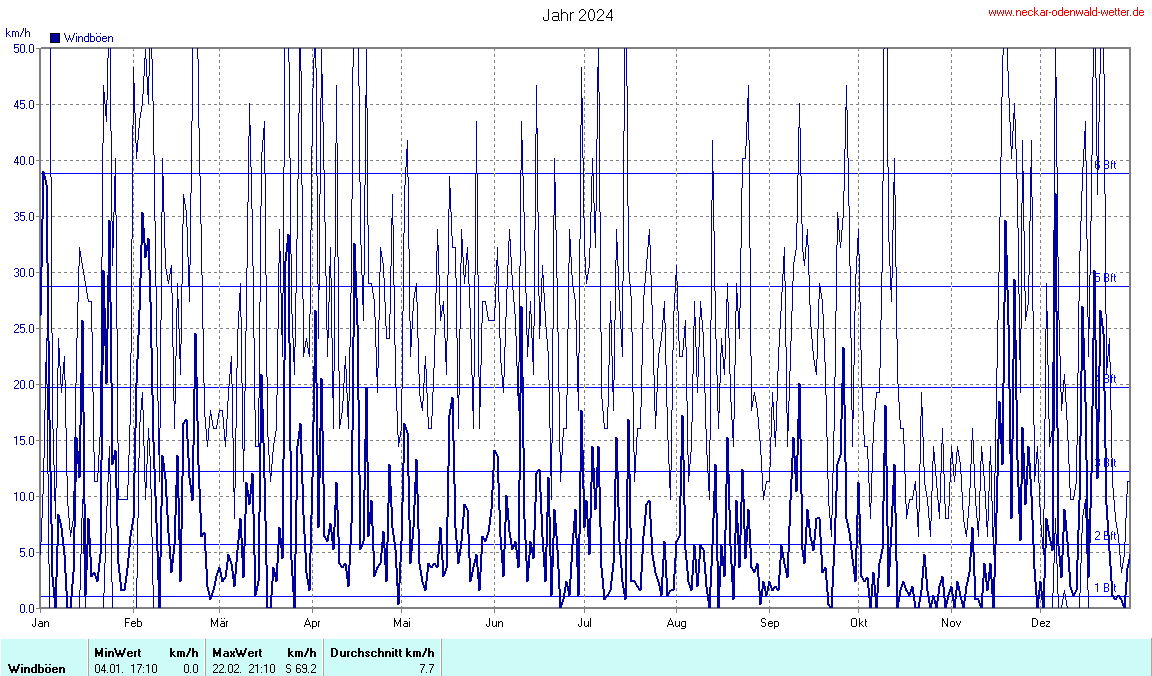This screenshot has height=676, width=1152.
Task: Click the 5 Bft threshold label
Action: (x=1105, y=278)
